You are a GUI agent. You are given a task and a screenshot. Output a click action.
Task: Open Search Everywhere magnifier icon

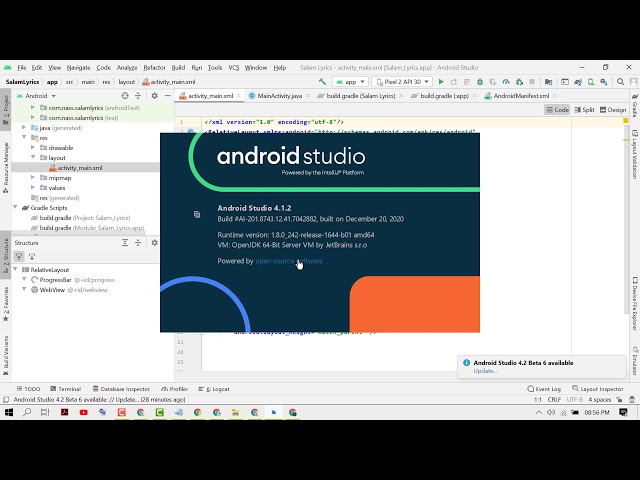[x=620, y=82]
